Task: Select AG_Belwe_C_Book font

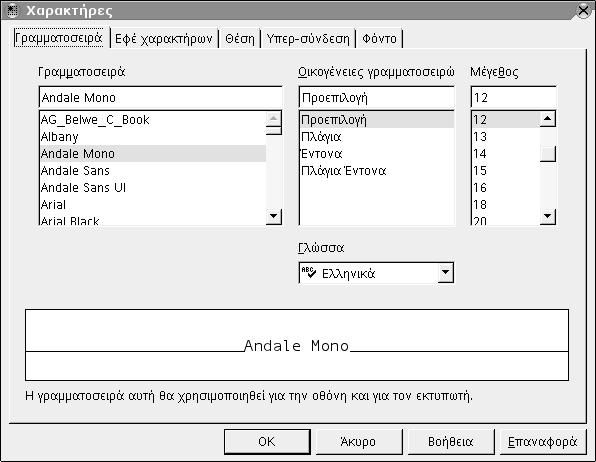Action: coord(152,120)
